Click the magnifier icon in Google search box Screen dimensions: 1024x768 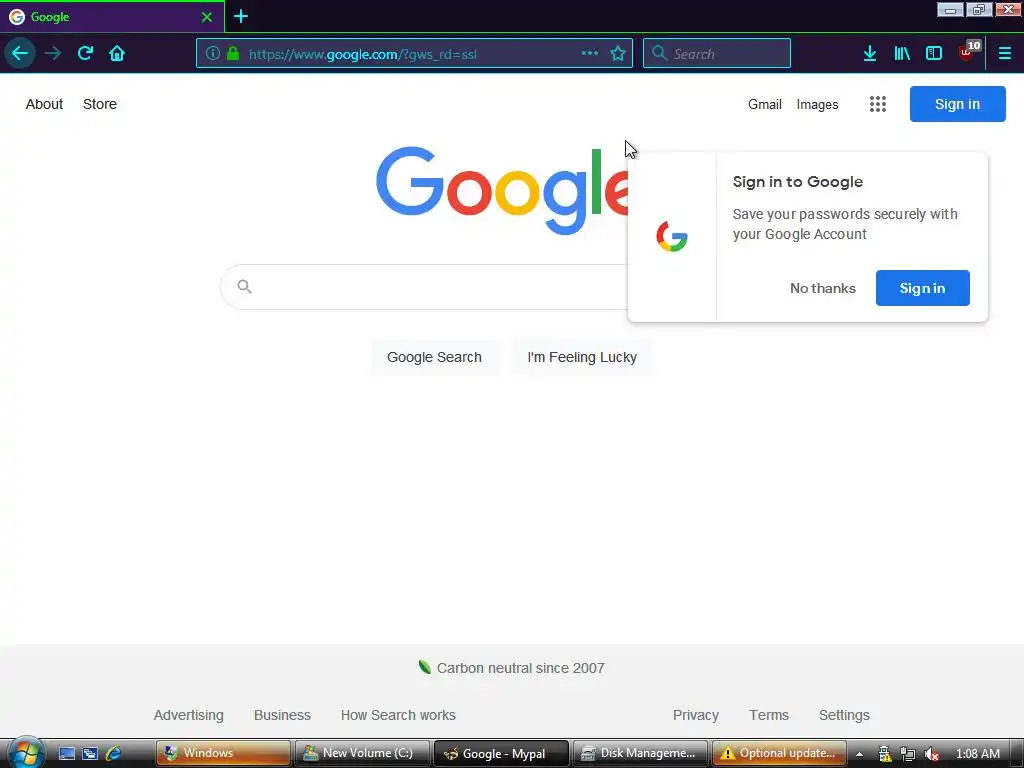pos(244,287)
